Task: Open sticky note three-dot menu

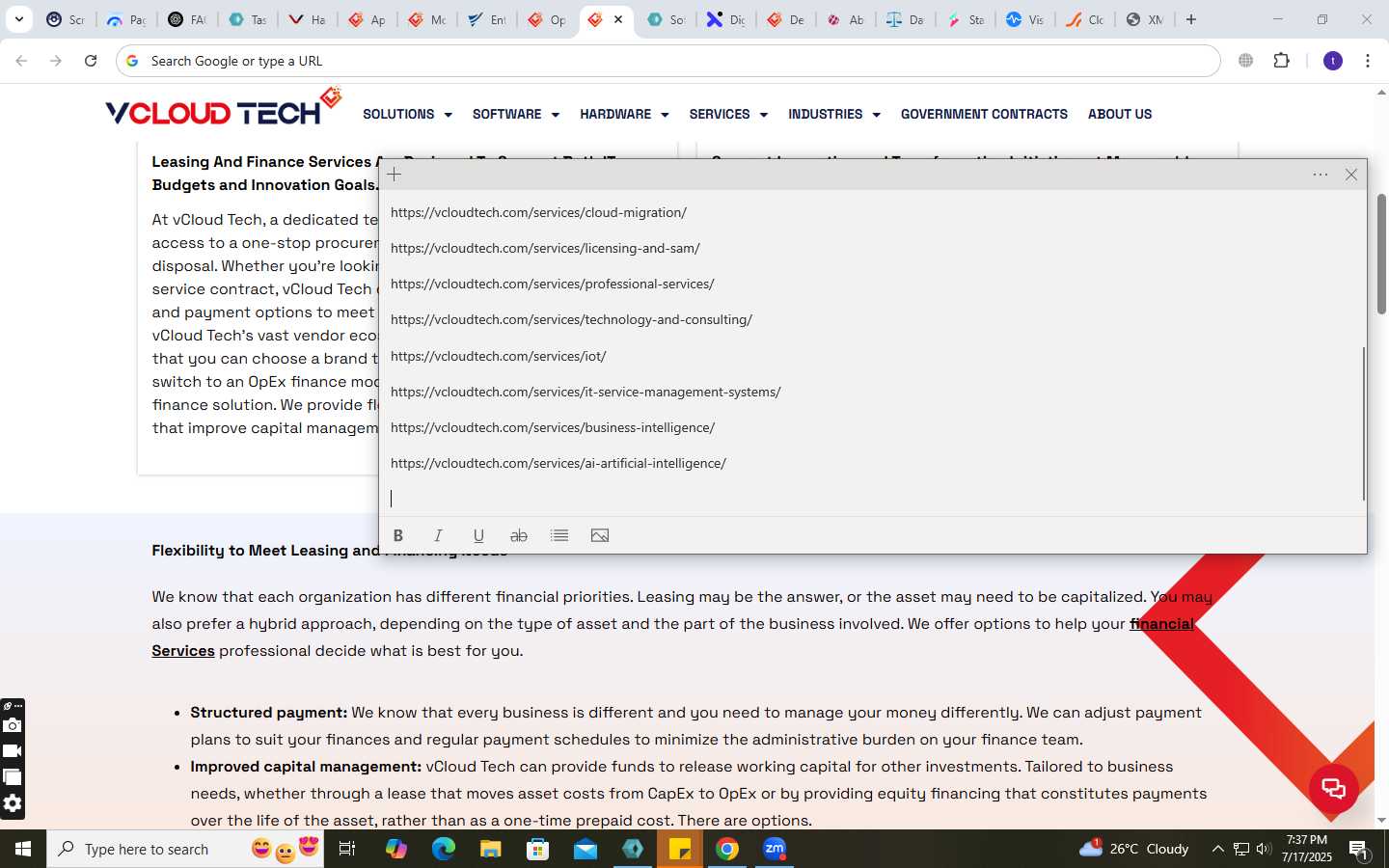Action: pos(1321,175)
